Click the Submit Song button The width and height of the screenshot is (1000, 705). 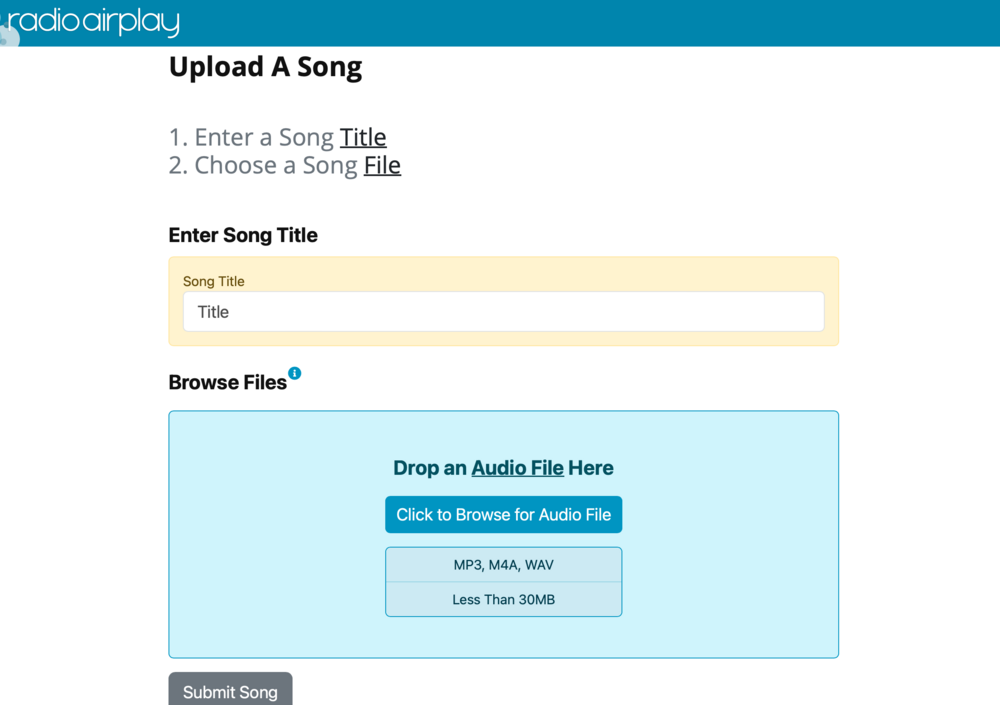[x=230, y=690]
